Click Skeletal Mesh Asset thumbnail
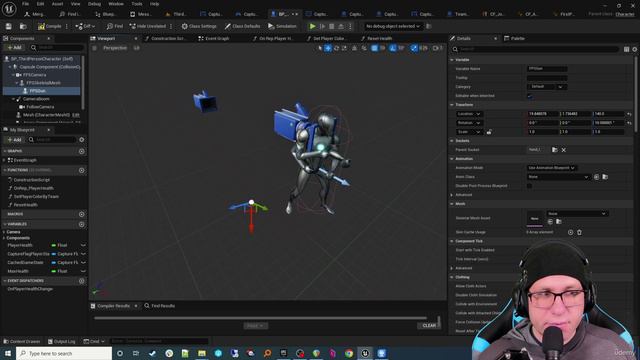 point(535,218)
